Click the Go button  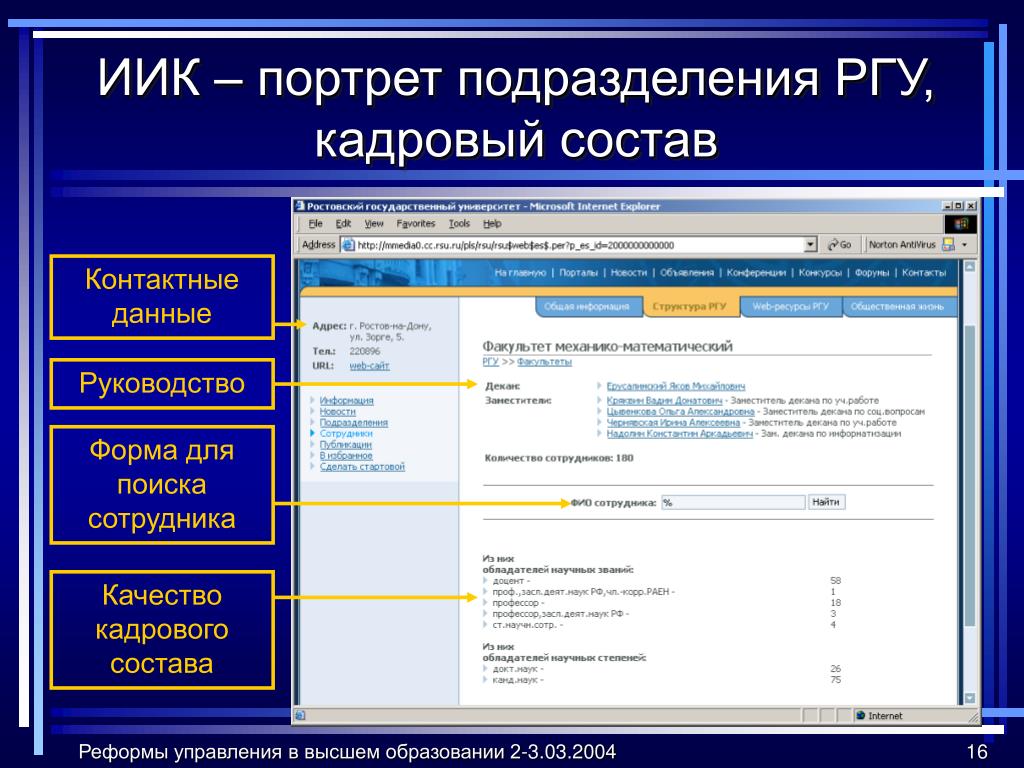839,245
